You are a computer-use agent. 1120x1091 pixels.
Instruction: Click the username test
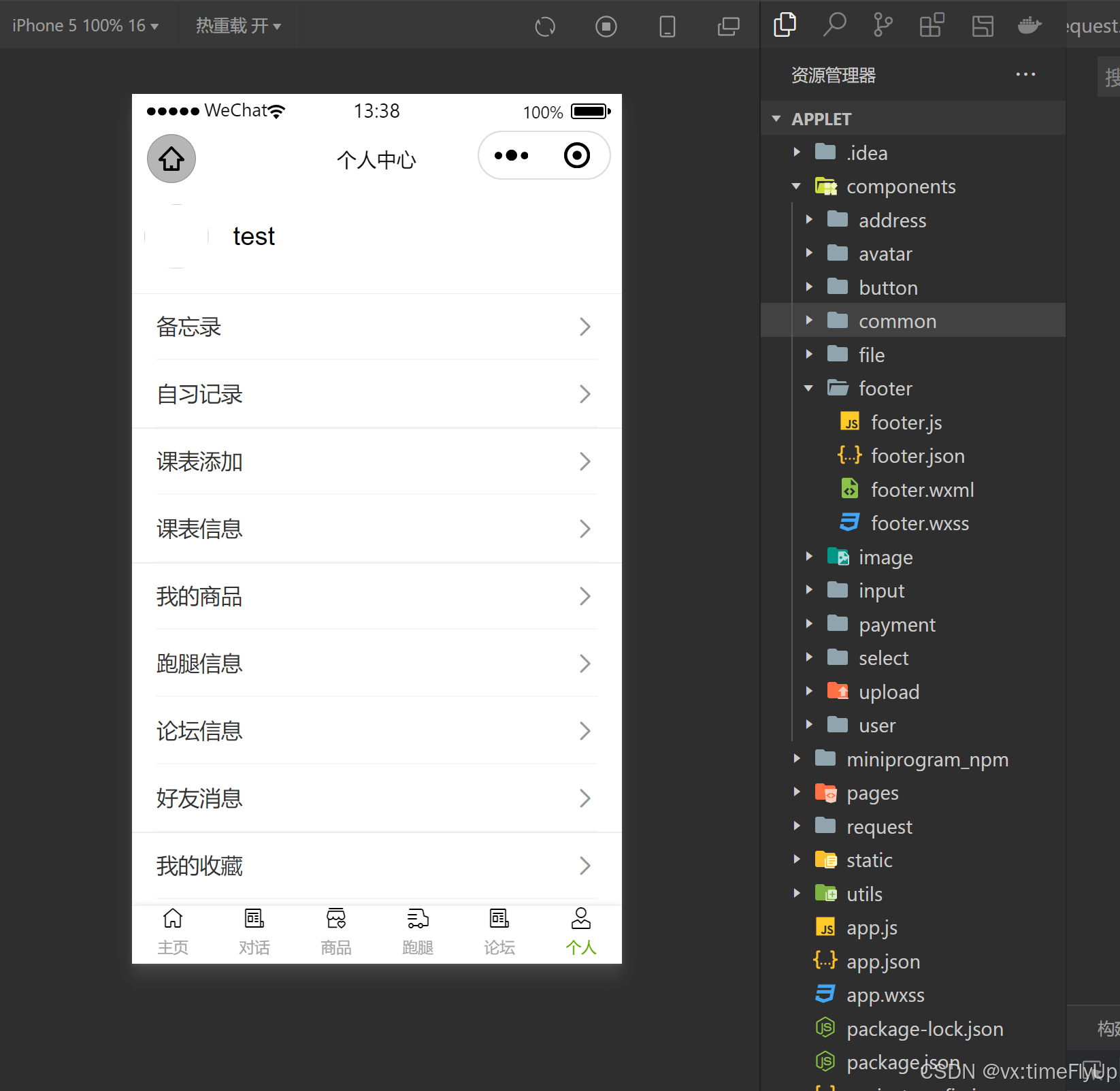(254, 236)
